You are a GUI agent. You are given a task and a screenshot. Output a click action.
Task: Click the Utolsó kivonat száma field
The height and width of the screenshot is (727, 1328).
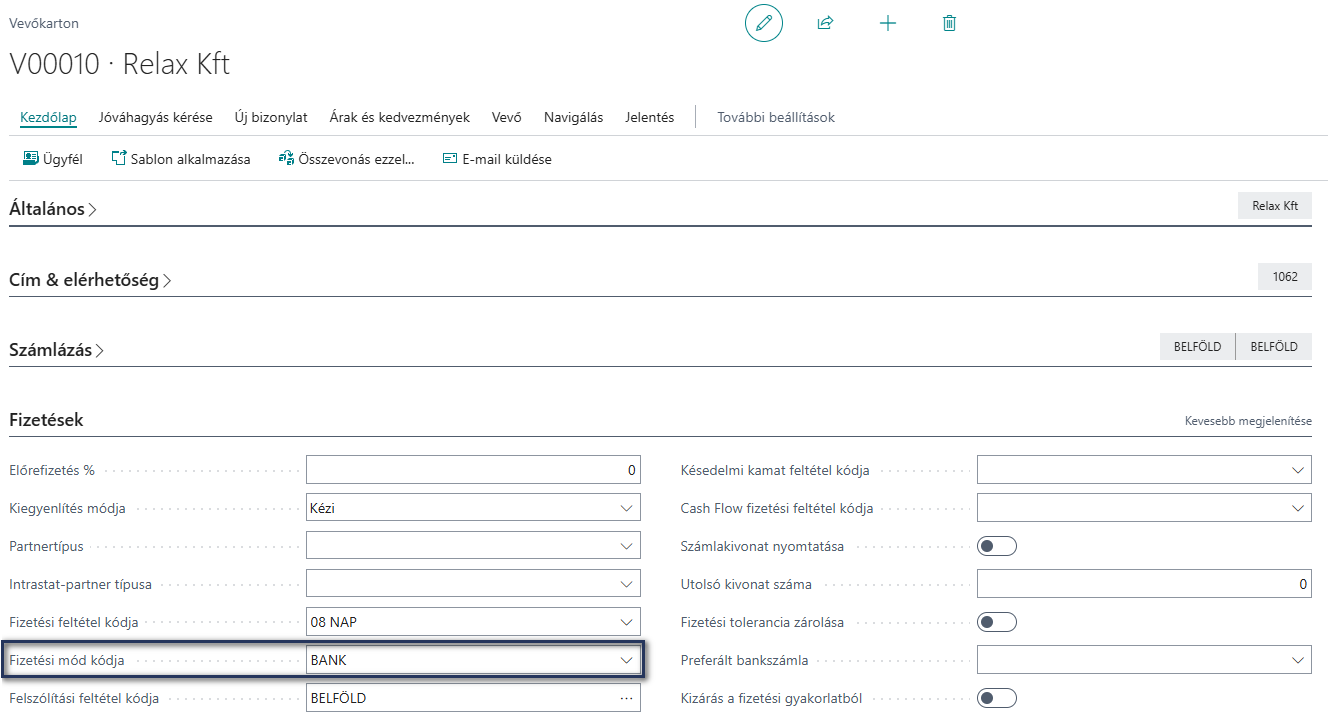click(1144, 584)
